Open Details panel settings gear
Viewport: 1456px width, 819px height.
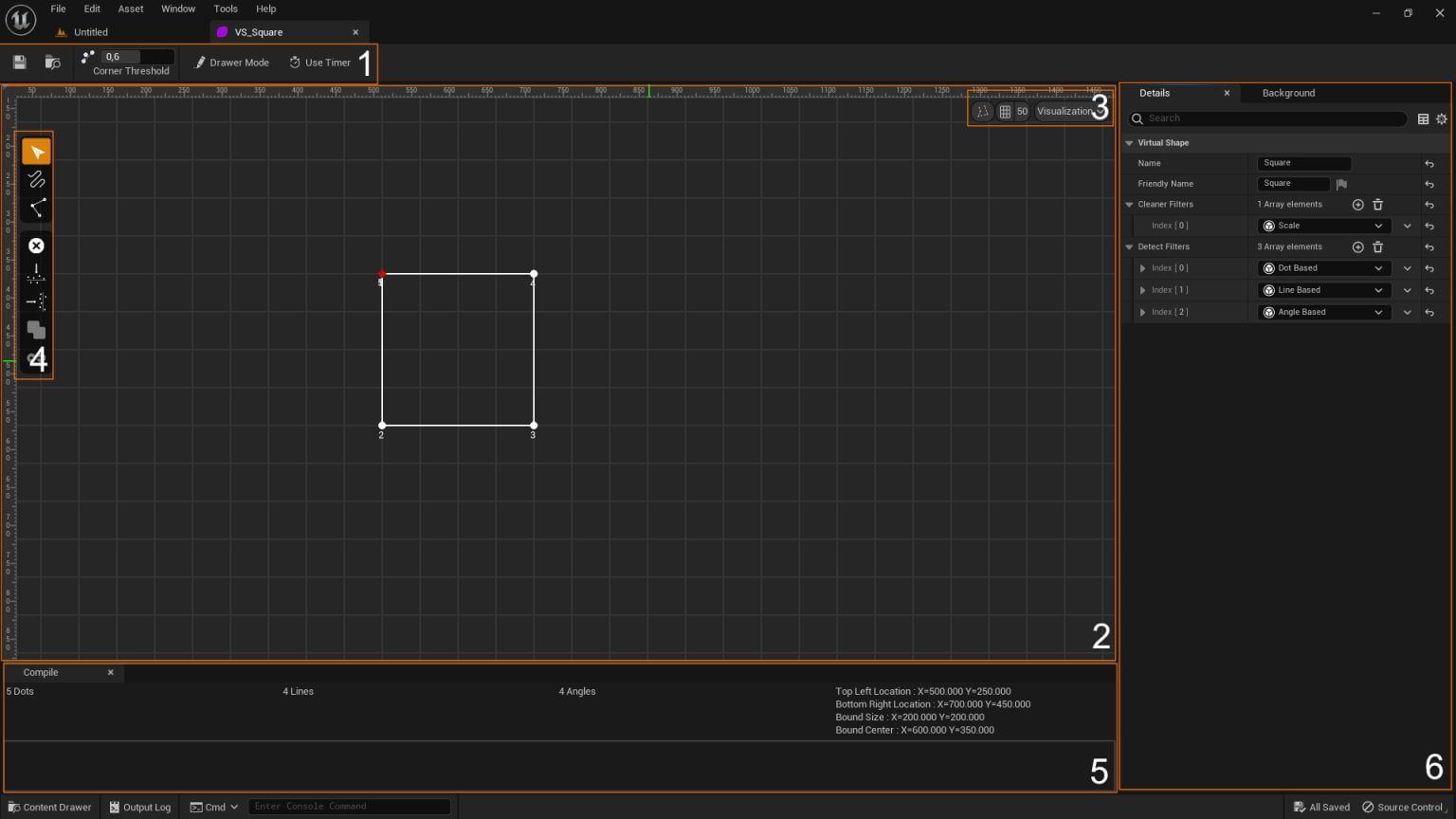[x=1442, y=118]
